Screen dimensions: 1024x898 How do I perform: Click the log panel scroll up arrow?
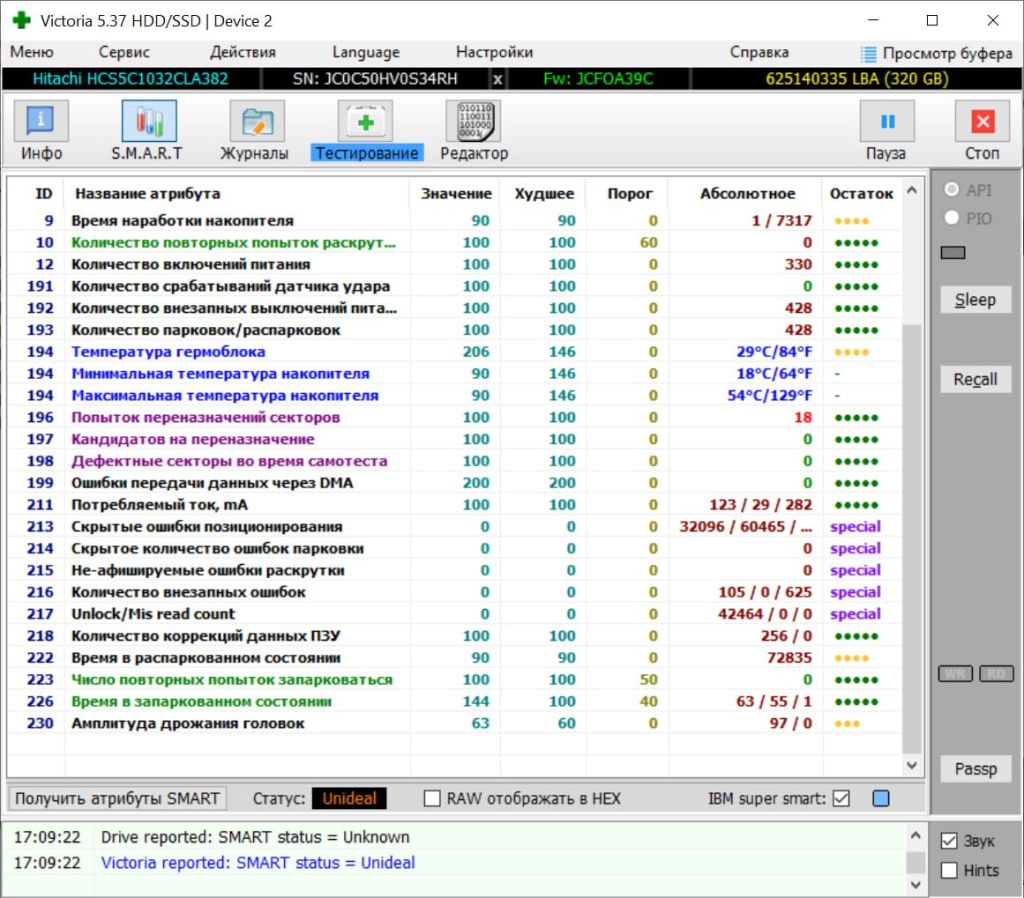pyautogui.click(x=916, y=835)
